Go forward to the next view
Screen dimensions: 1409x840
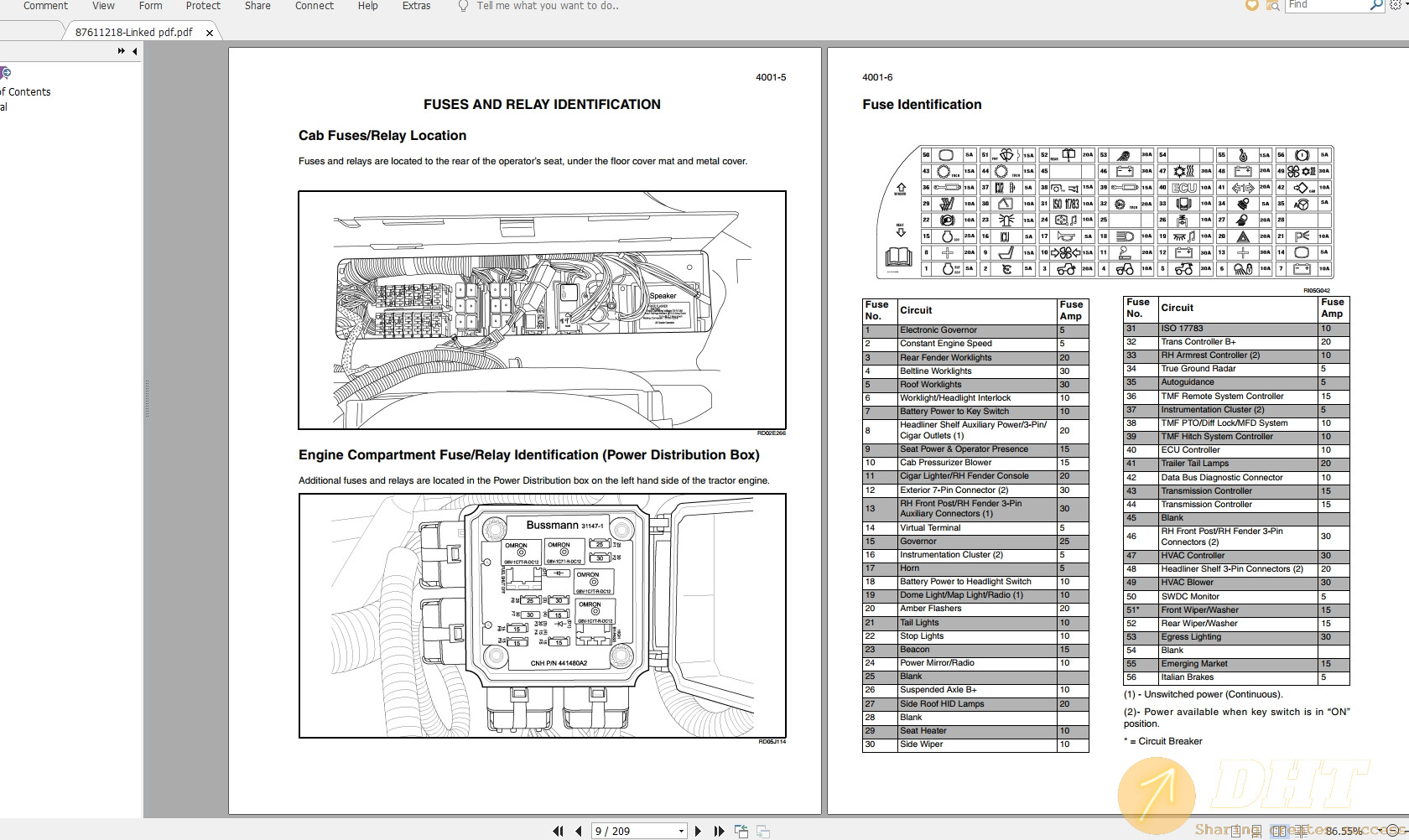(x=762, y=831)
